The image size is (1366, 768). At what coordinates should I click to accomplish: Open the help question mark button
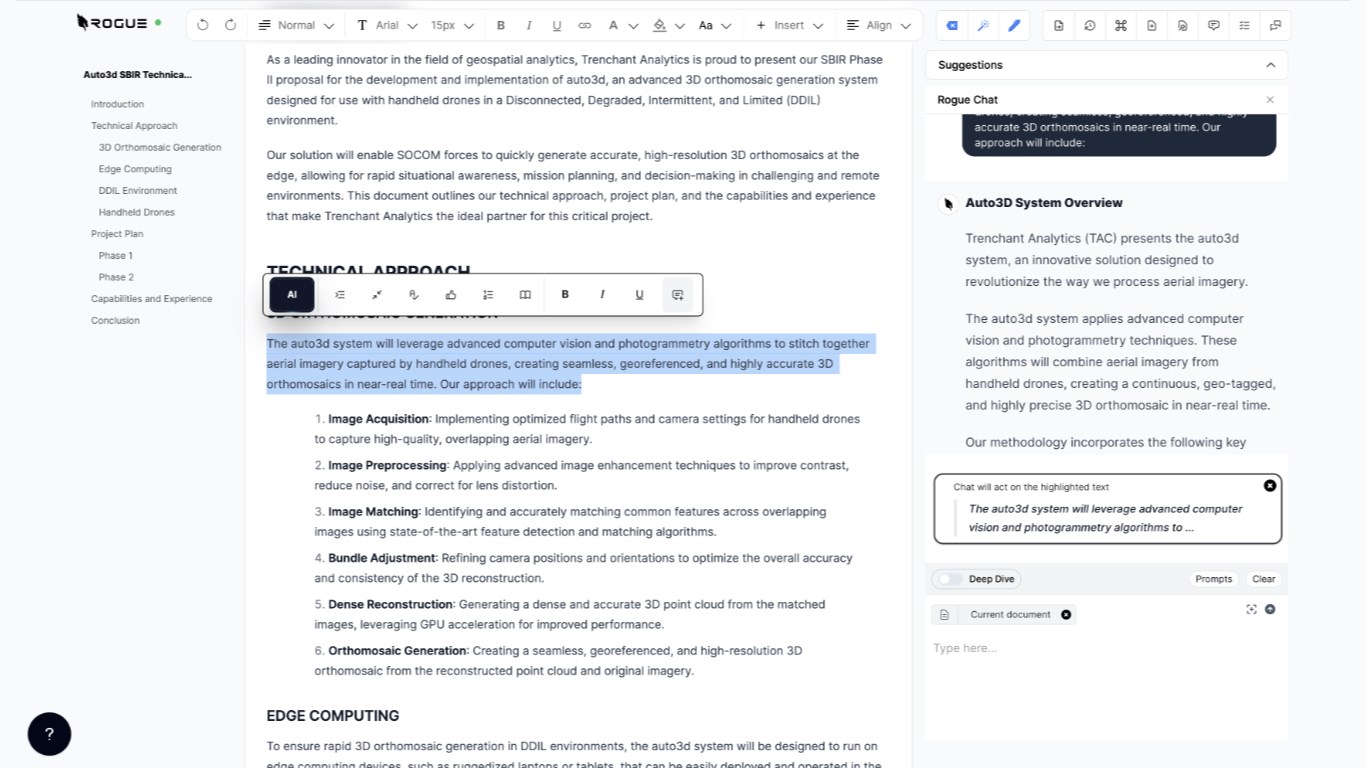click(x=49, y=734)
